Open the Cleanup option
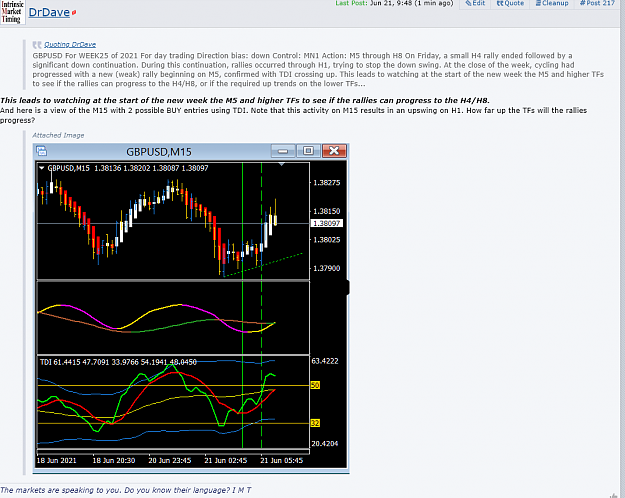The image size is (625, 498). 552,3
